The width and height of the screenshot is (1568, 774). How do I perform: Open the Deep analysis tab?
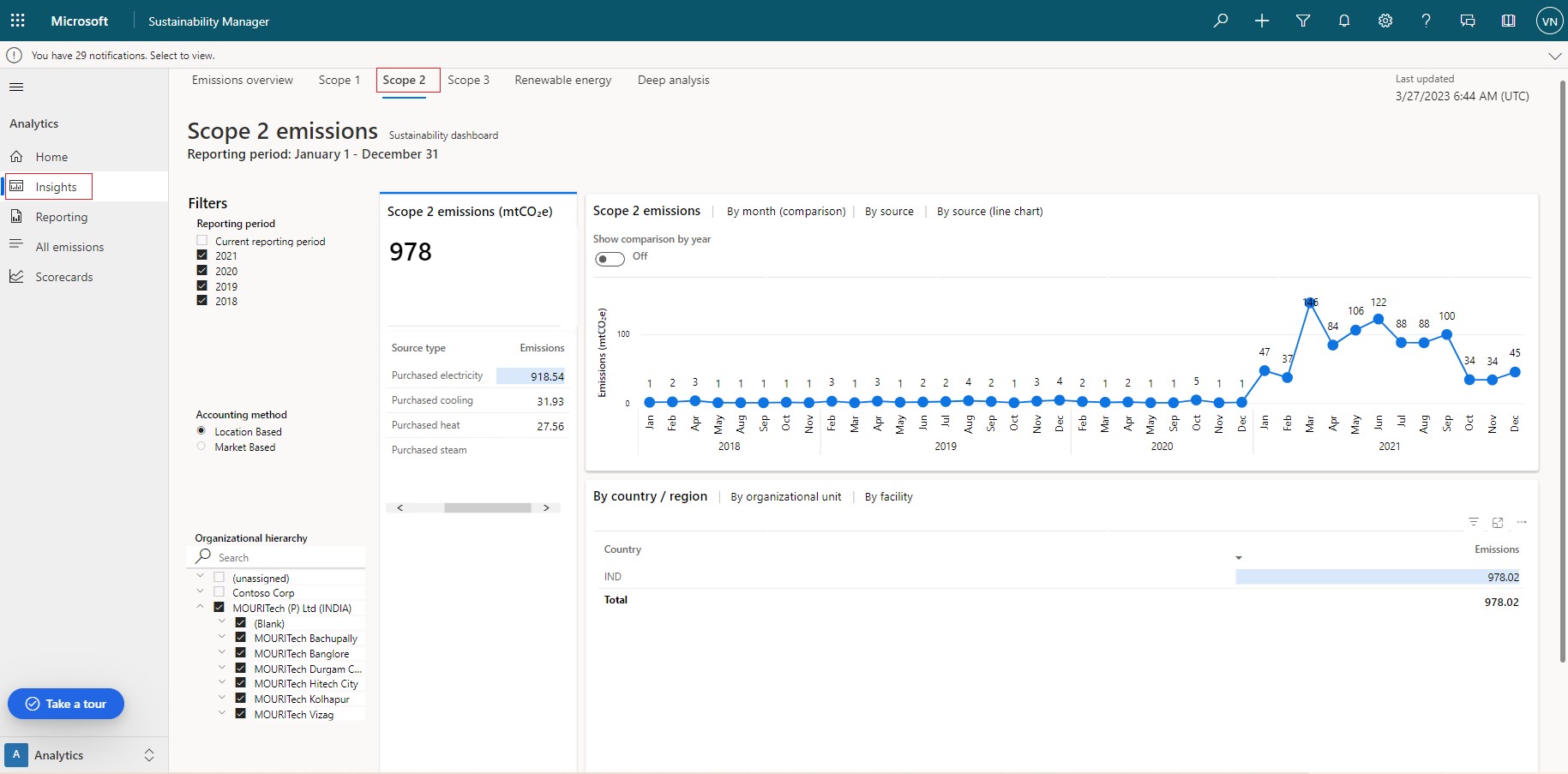point(673,80)
